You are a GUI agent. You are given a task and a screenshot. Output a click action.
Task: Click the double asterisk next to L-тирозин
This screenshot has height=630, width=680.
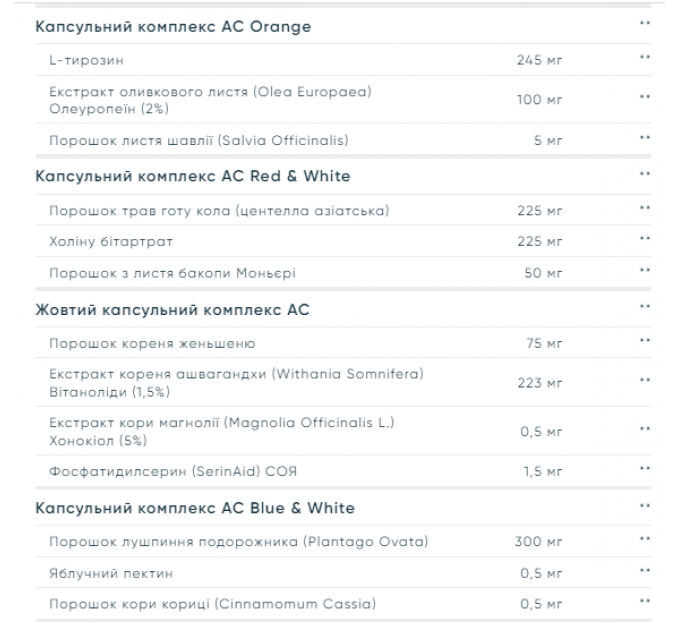coord(645,57)
